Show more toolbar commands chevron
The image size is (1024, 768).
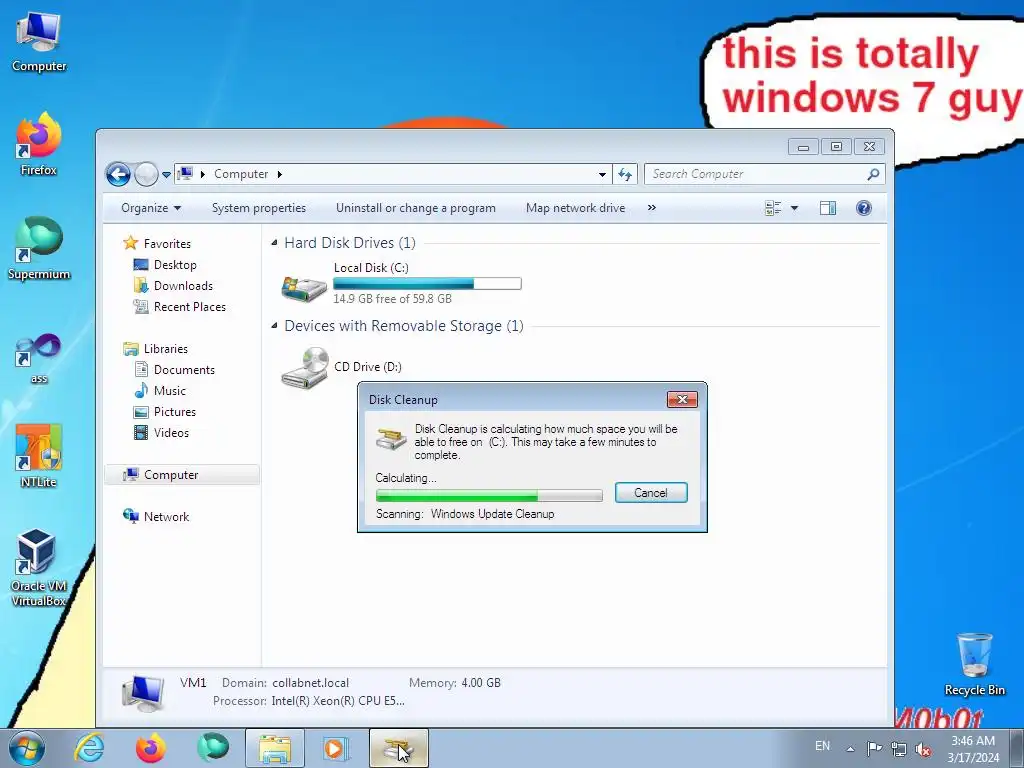651,208
